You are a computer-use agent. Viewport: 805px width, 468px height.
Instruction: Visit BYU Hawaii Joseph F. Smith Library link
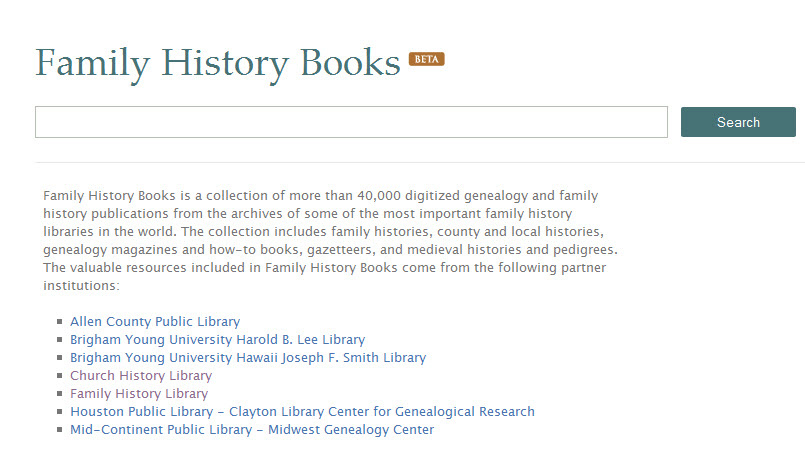point(248,358)
